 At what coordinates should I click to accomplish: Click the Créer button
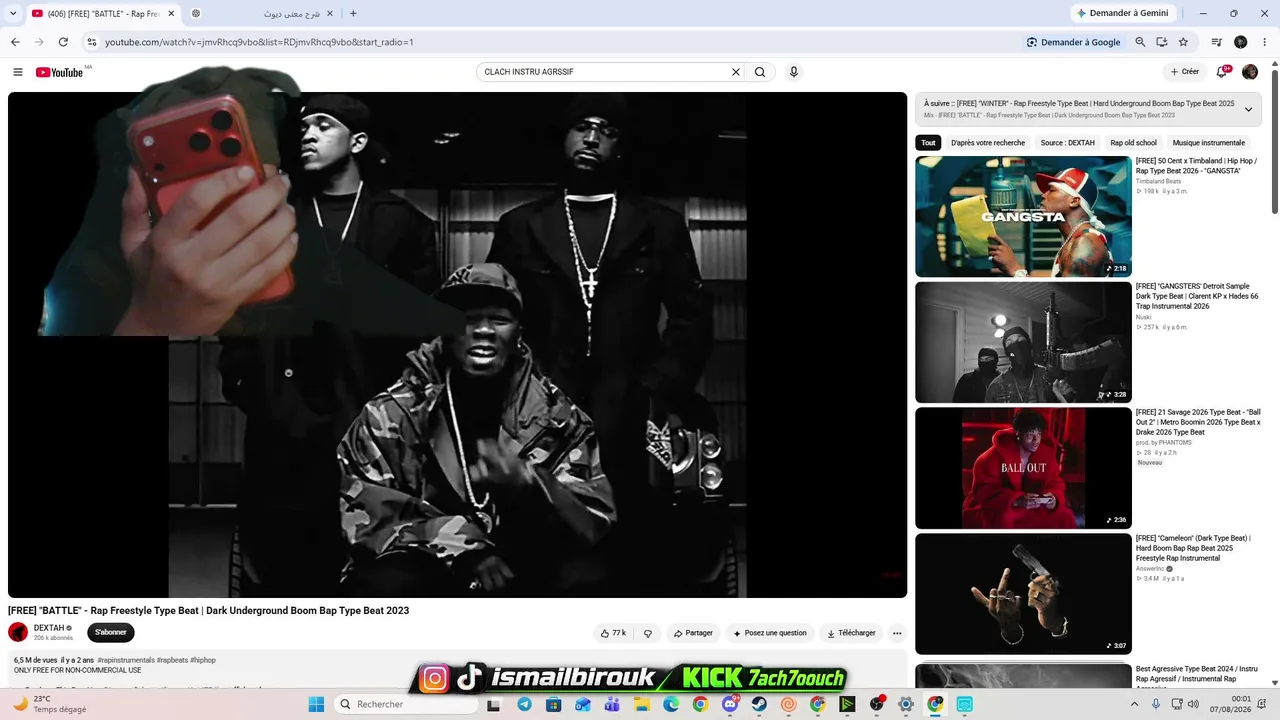[x=1184, y=72]
